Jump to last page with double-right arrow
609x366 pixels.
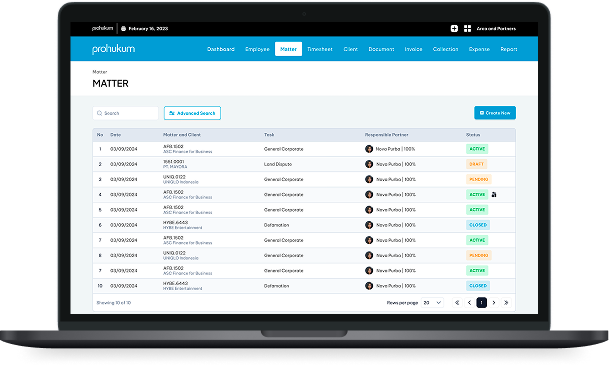tap(506, 303)
